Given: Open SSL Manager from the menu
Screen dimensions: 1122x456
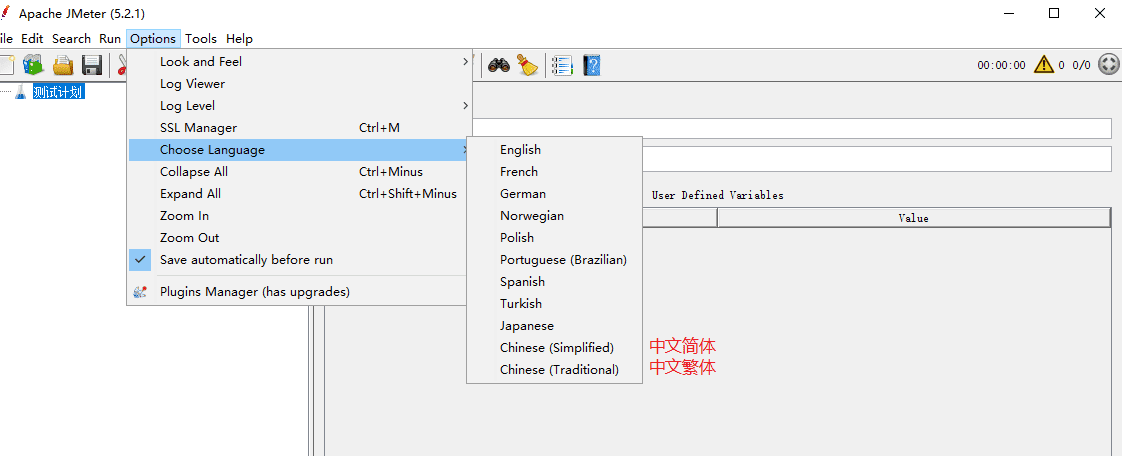Looking at the screenshot, I should coord(299,128).
